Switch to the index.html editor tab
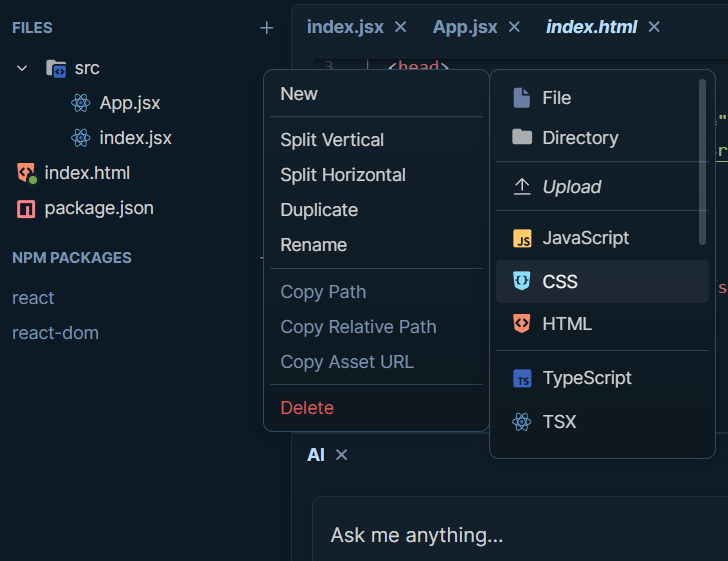 [x=591, y=27]
